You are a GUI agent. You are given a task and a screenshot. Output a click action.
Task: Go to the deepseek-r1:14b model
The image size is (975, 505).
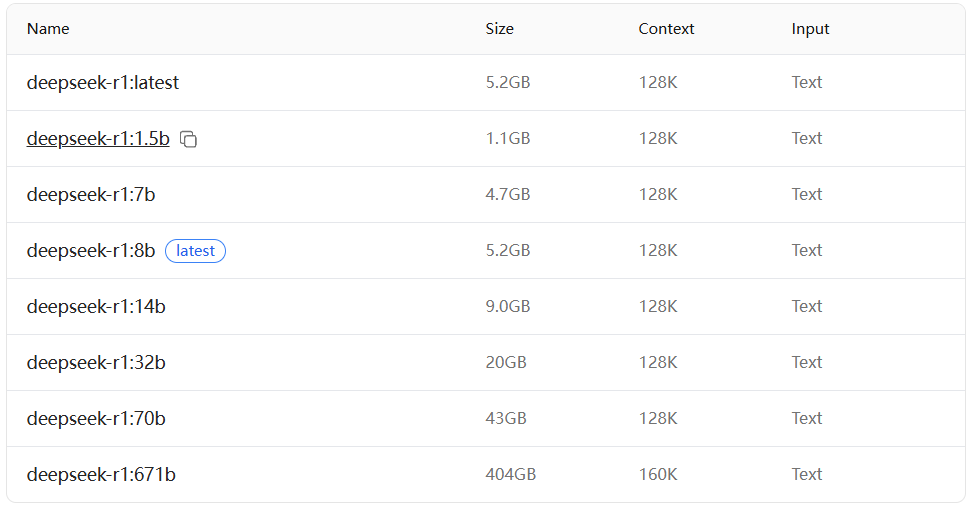tap(96, 307)
